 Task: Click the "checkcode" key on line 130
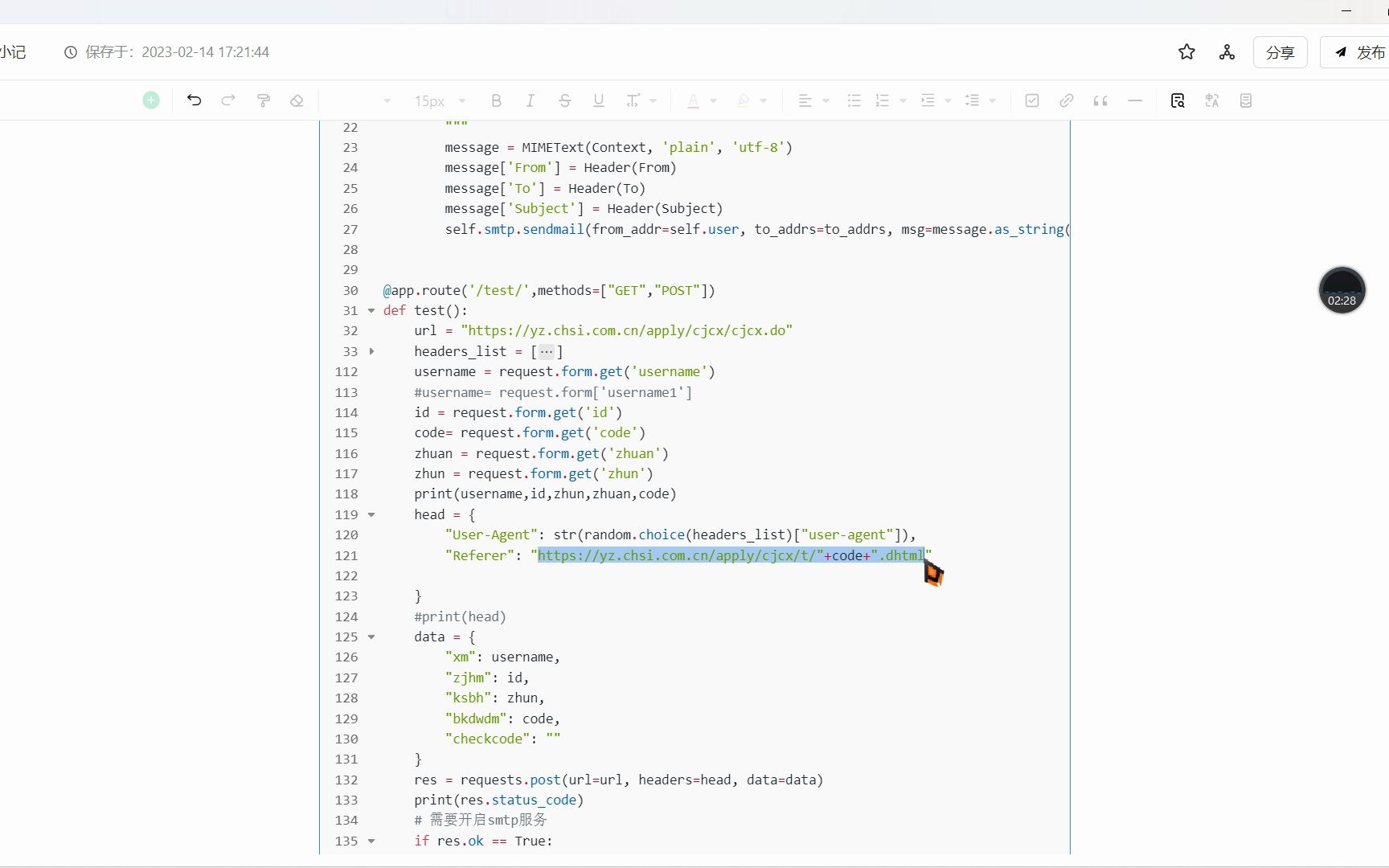click(x=488, y=739)
